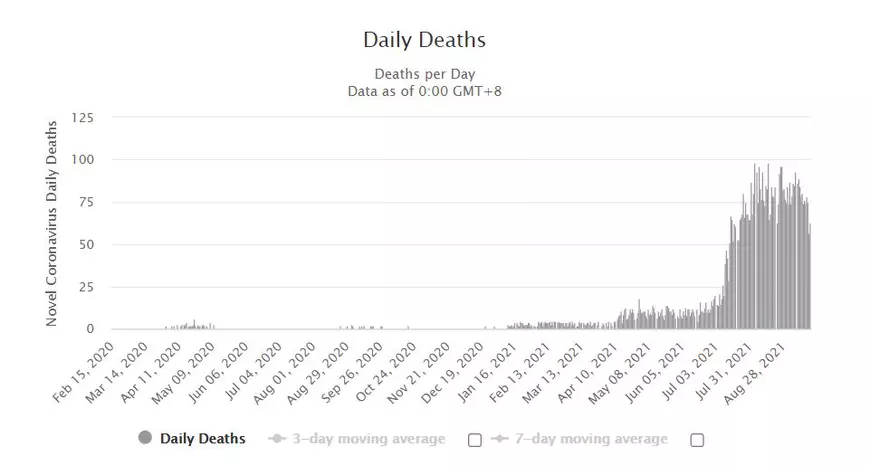The height and width of the screenshot is (466, 870).
Task: Click the Deaths per Day subtitle
Action: tap(424, 74)
